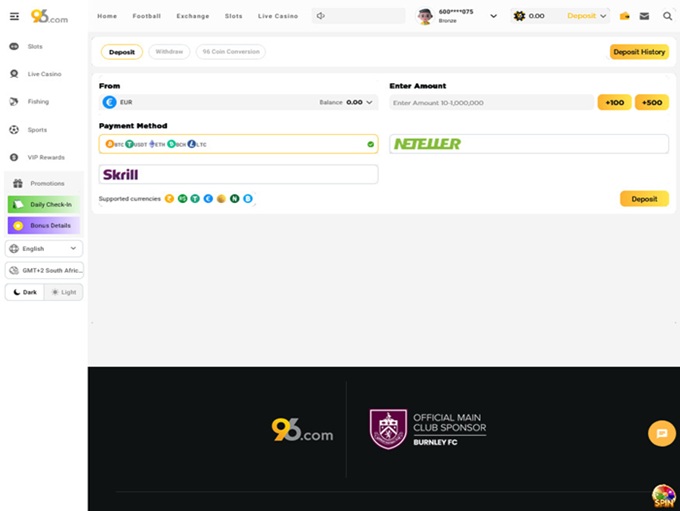This screenshot has width=680, height=511.
Task: Click the first orange supported currency icon
Action: pos(169,199)
